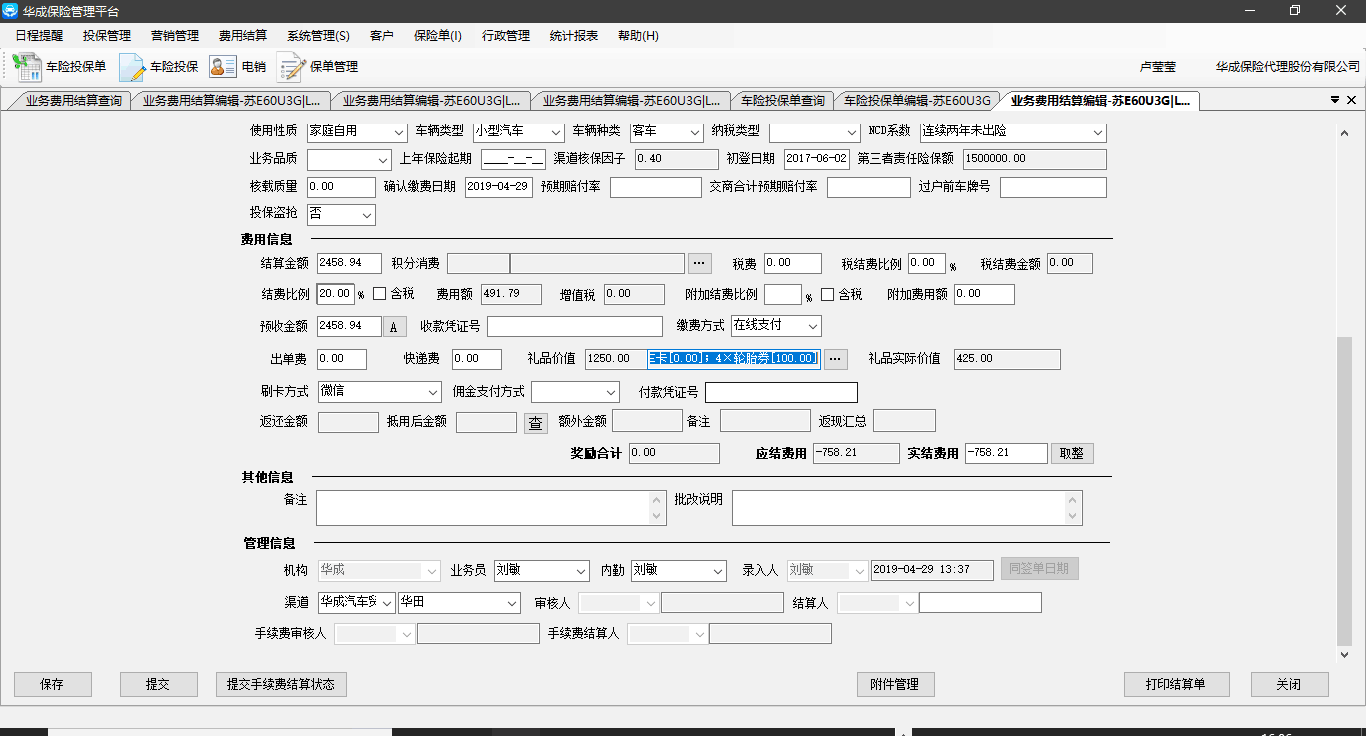Switch to the 车险投保单查询 tab
1366x736 pixels.
click(x=782, y=101)
